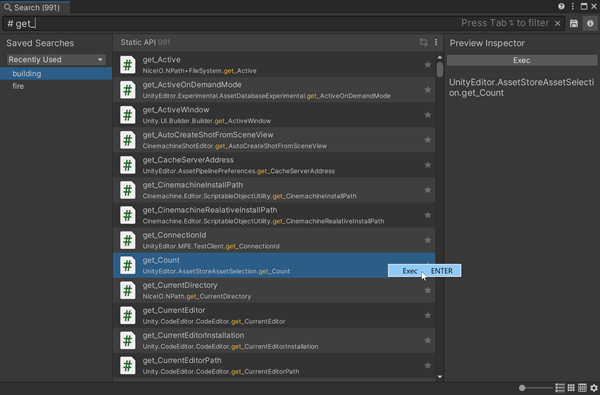This screenshot has height=395, width=600.
Task: Favorite the get_Active result star
Action: pyautogui.click(x=427, y=65)
